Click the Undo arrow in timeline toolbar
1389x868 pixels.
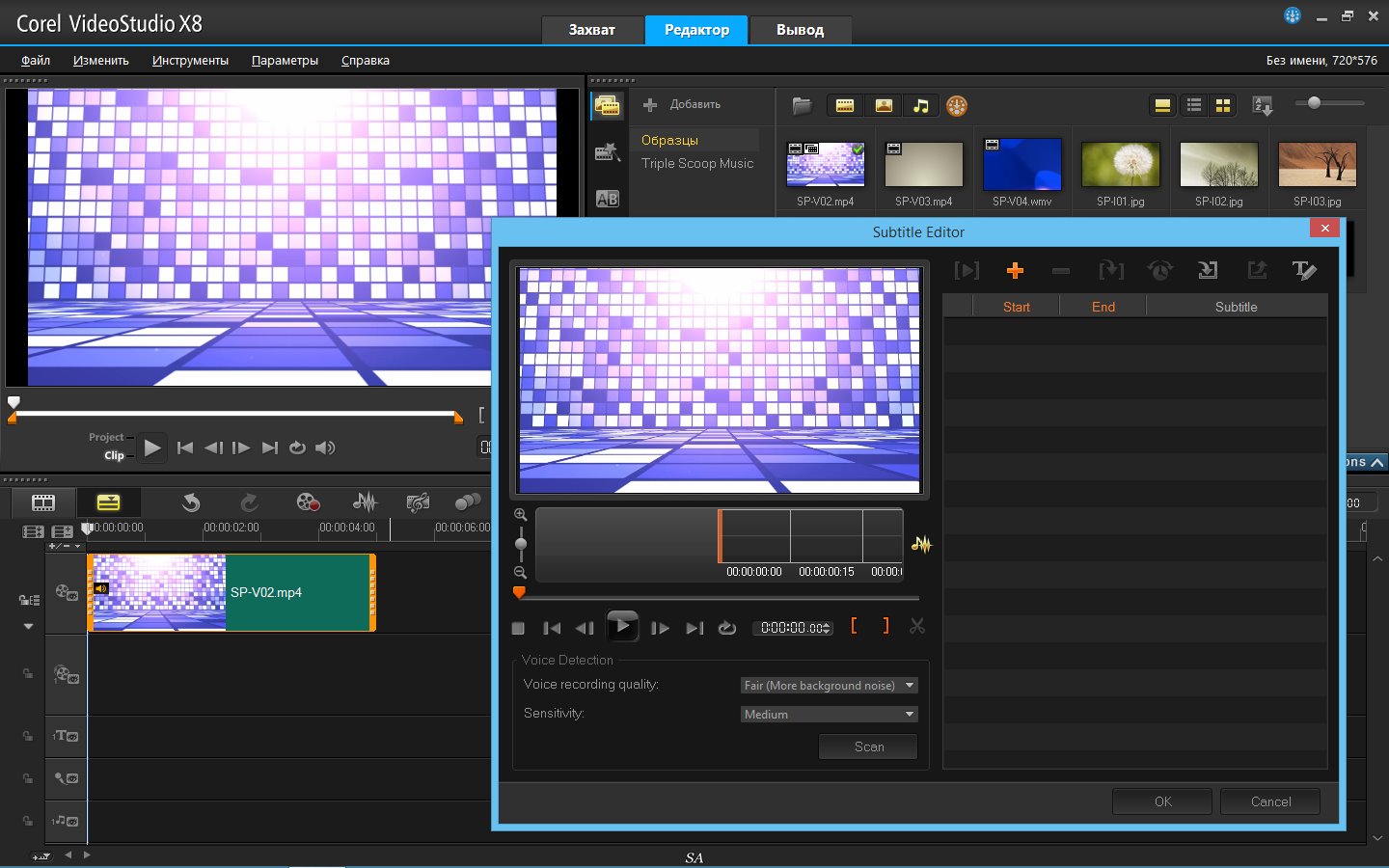191,502
